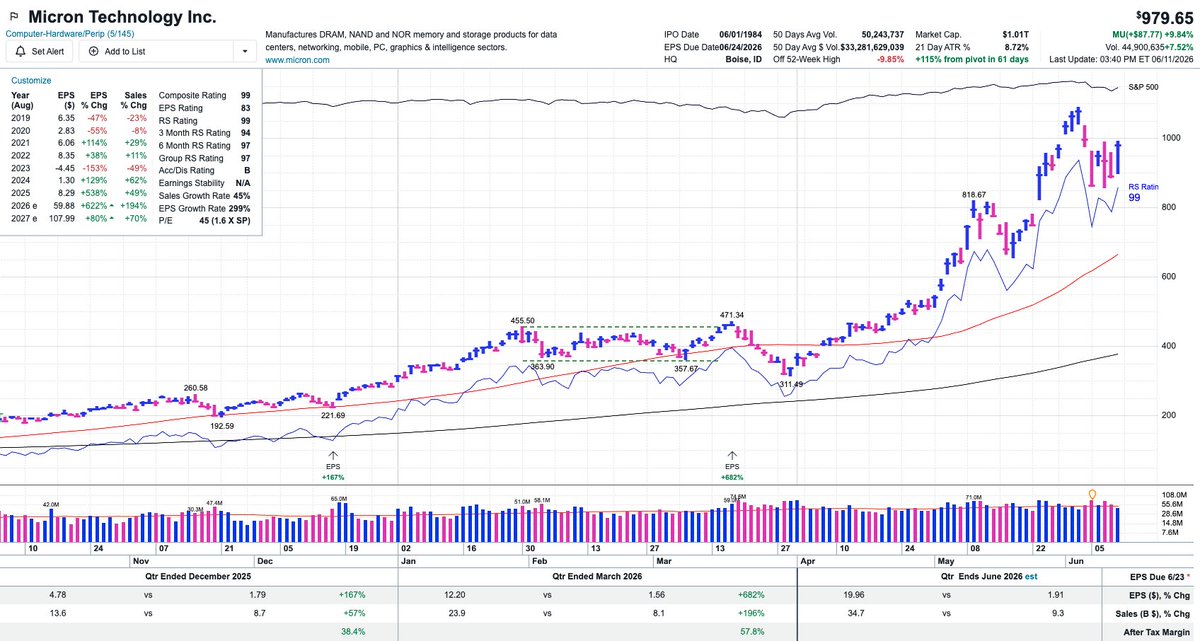The image size is (1200, 641).
Task: Click the Acc/Dis Rating B row
Action: 205,171
